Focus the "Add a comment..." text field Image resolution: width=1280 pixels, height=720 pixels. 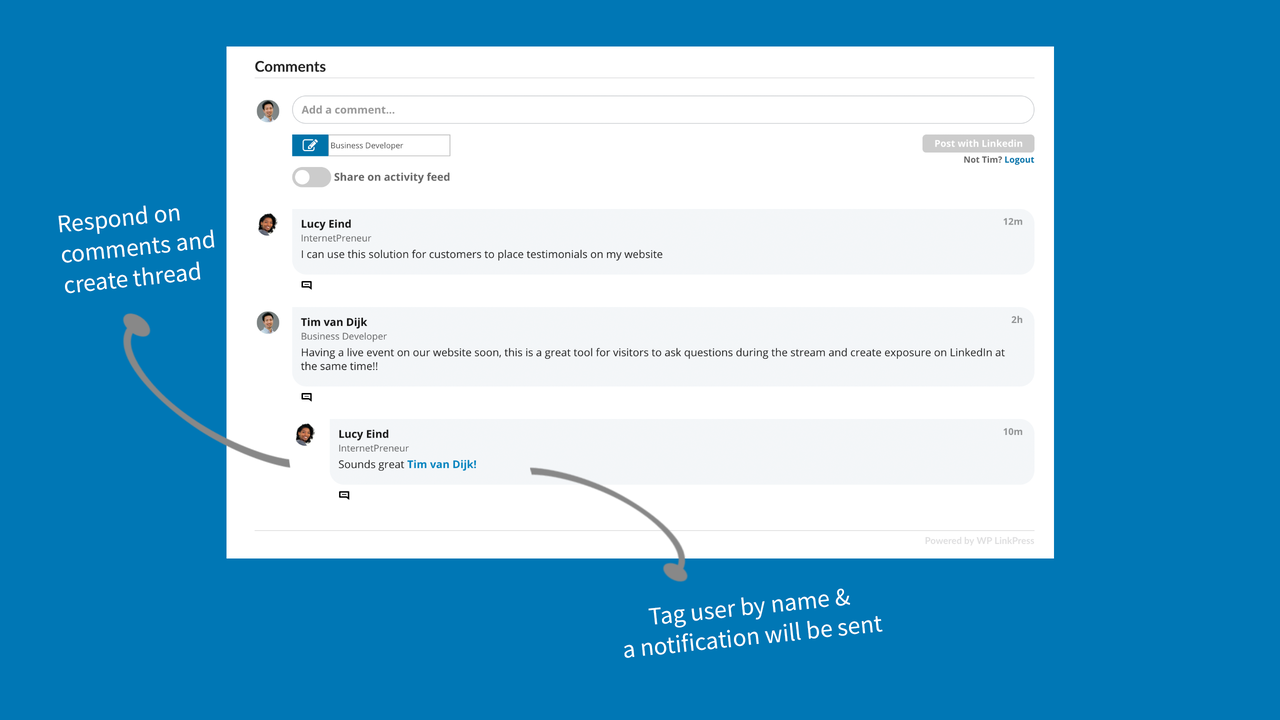(x=662, y=110)
